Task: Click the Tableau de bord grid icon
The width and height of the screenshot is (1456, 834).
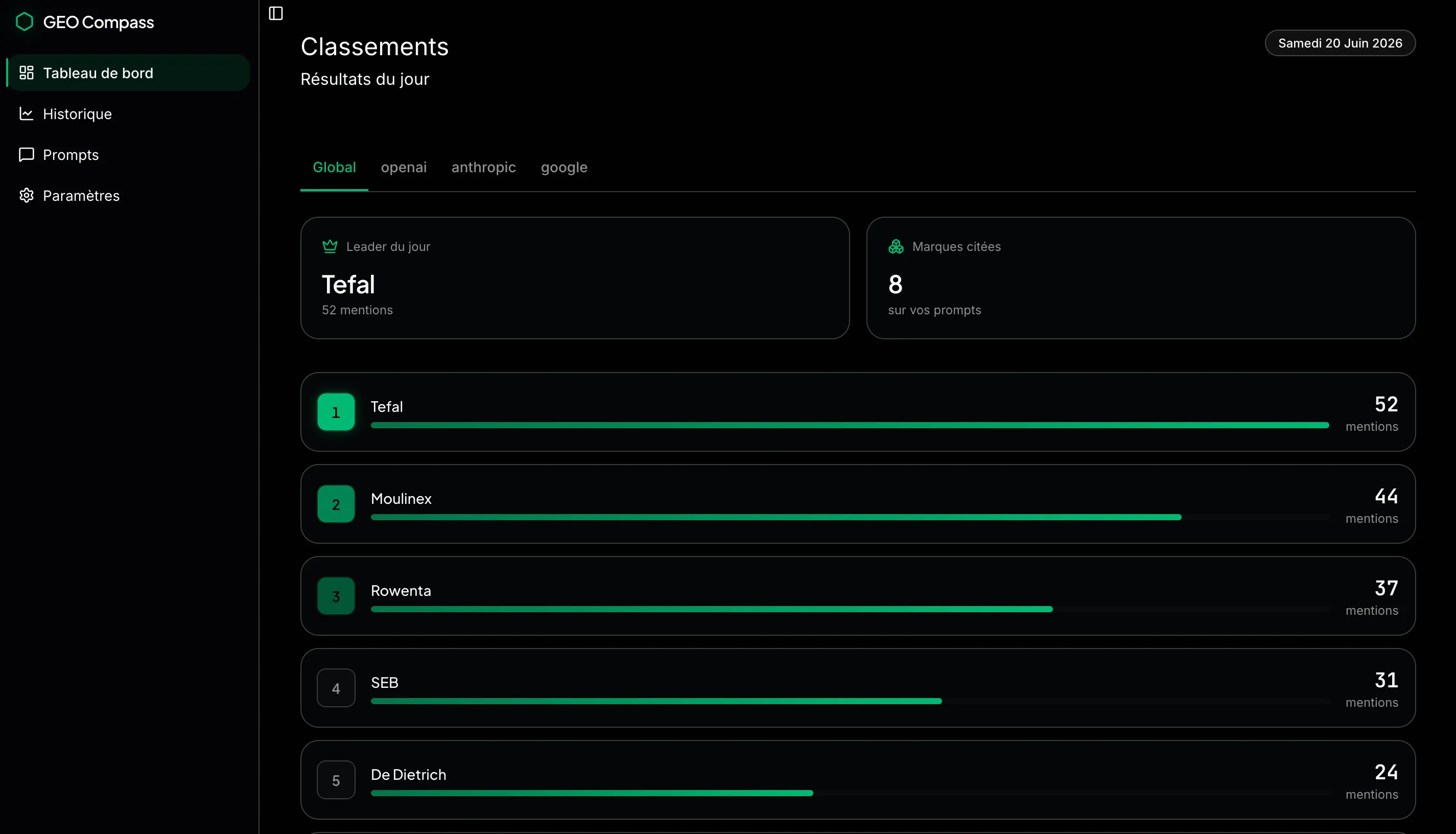Action: coord(27,73)
